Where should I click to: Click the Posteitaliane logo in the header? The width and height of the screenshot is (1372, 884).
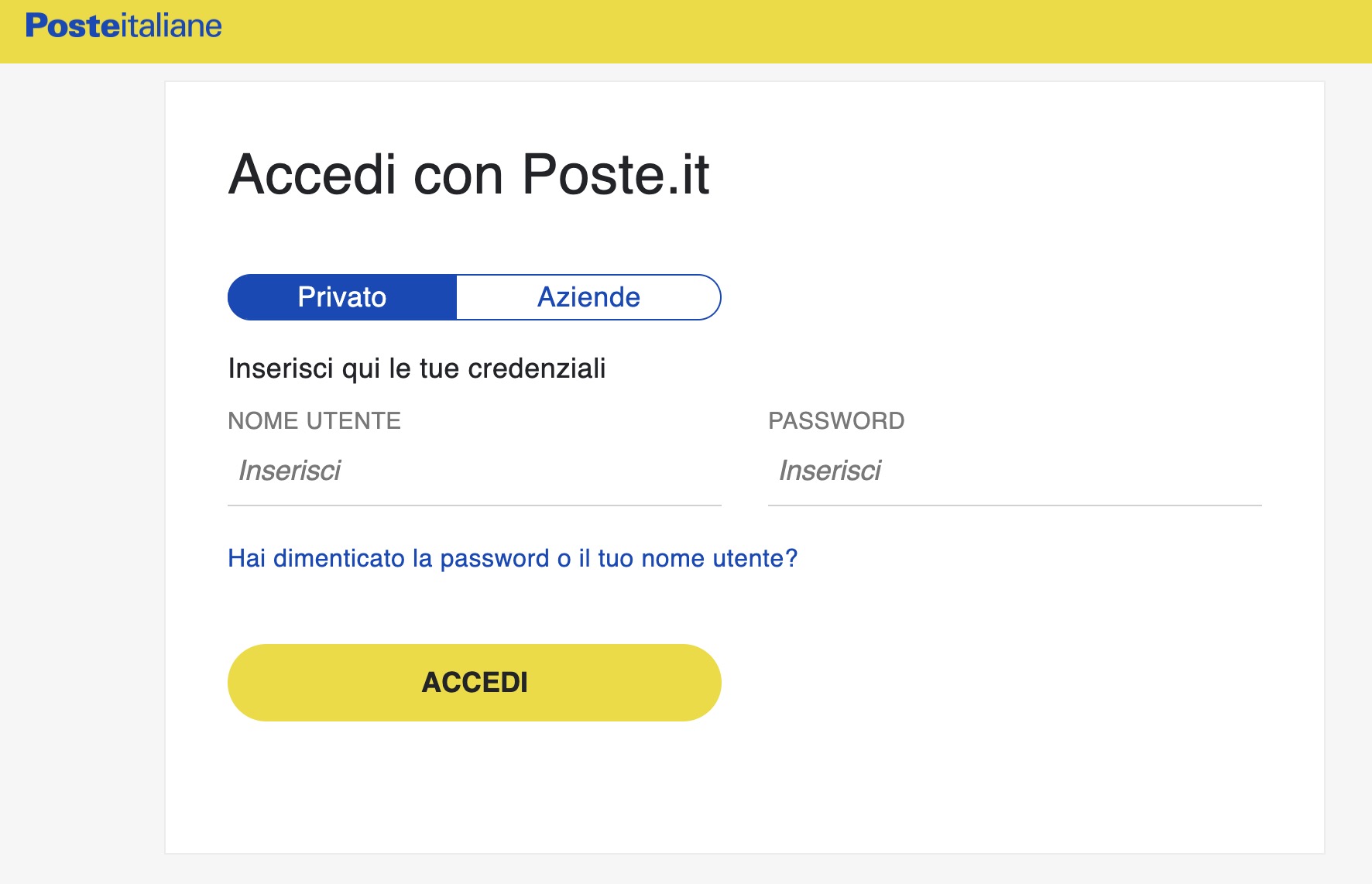124,26
